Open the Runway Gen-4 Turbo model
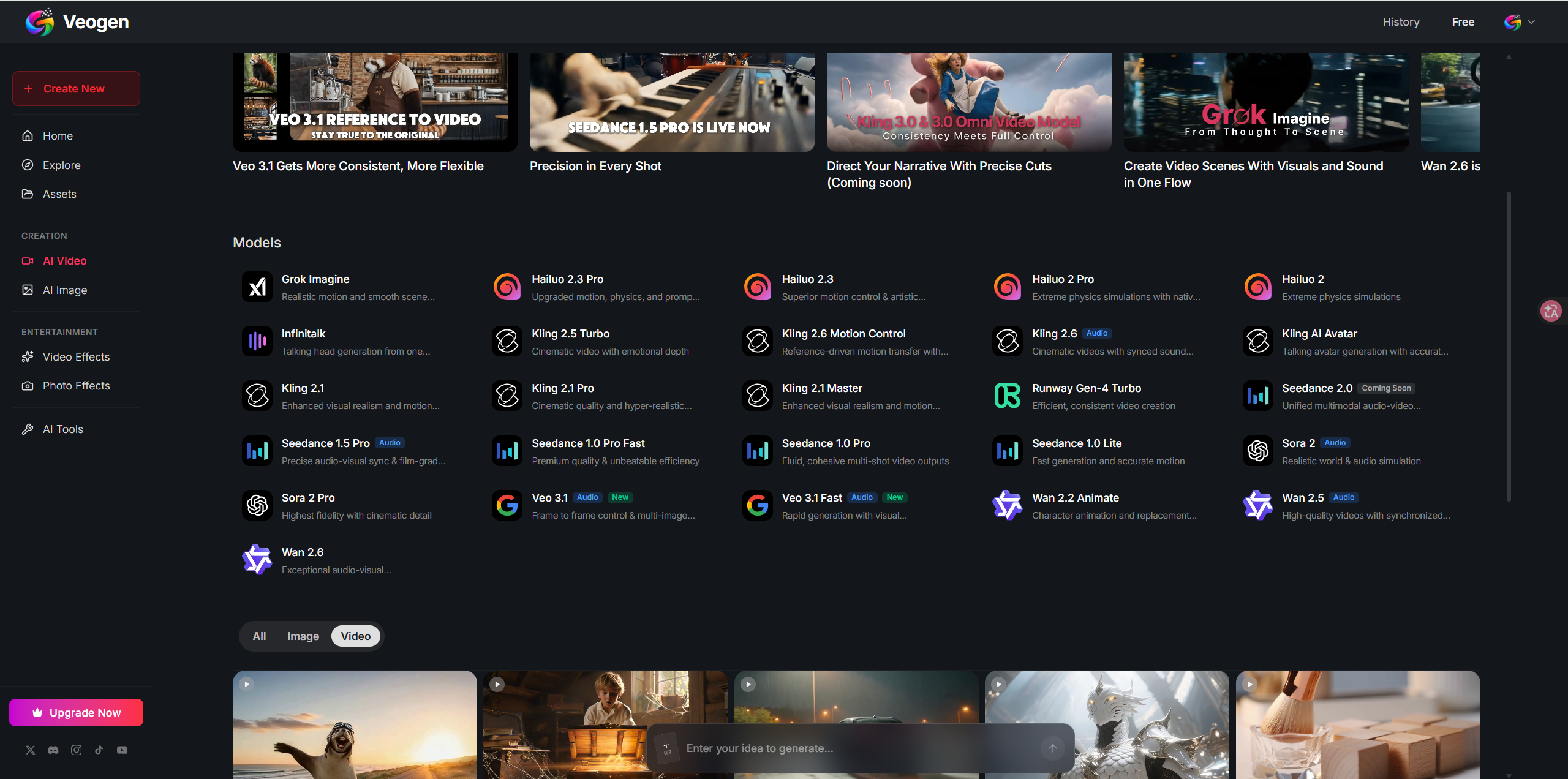Viewport: 1568px width, 779px height. [x=1086, y=388]
